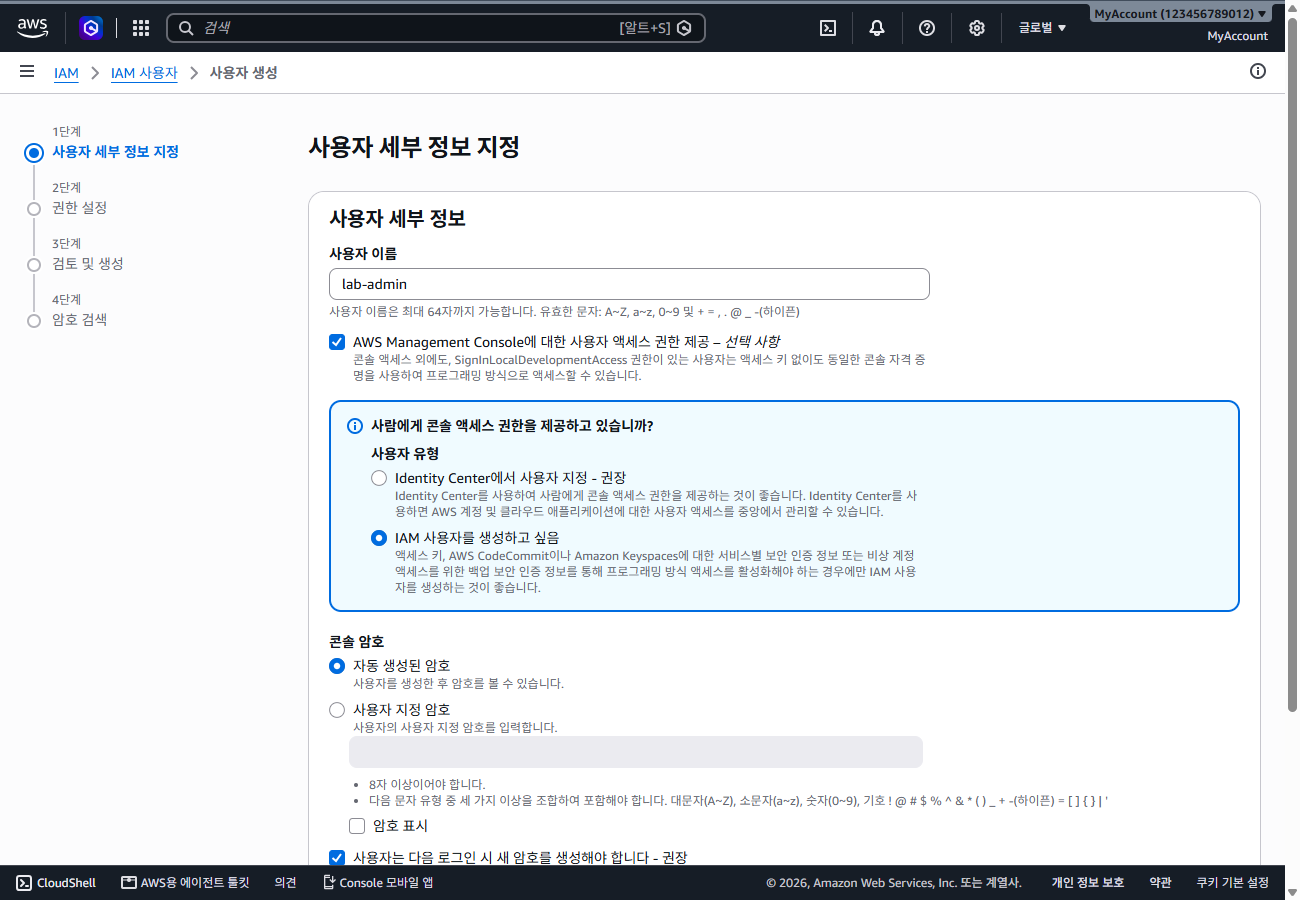Open the help question mark icon
This screenshot has height=900, width=1300.
tap(927, 28)
